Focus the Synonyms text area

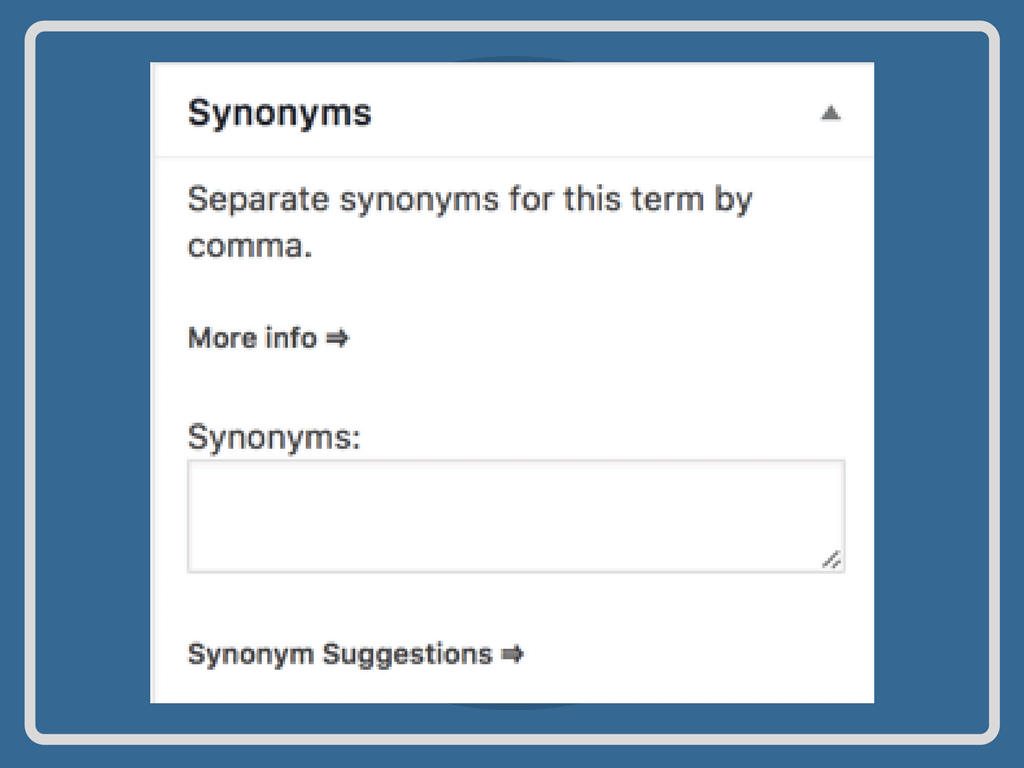(x=515, y=516)
